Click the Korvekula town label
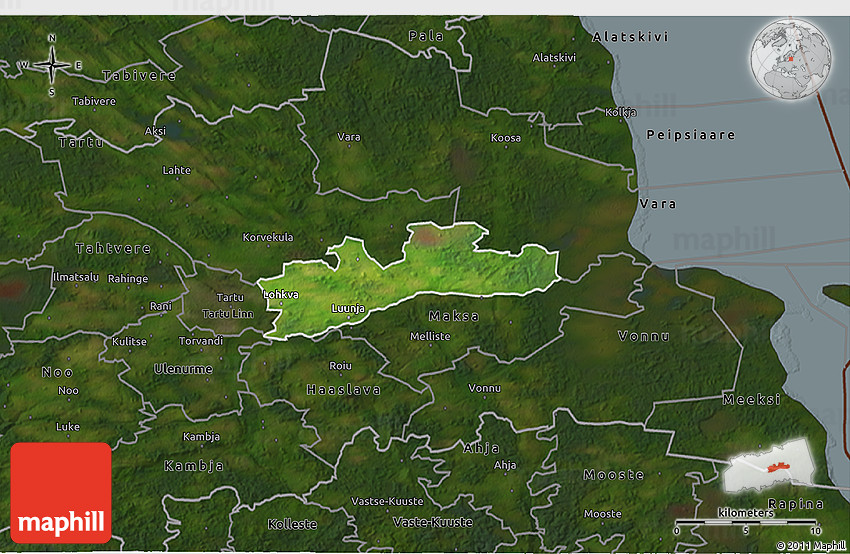 268,237
